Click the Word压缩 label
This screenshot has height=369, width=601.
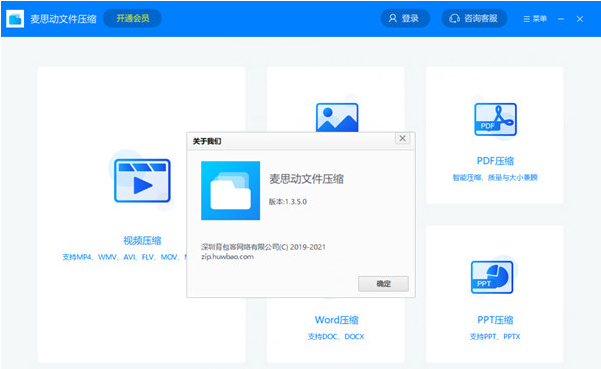(x=337, y=320)
